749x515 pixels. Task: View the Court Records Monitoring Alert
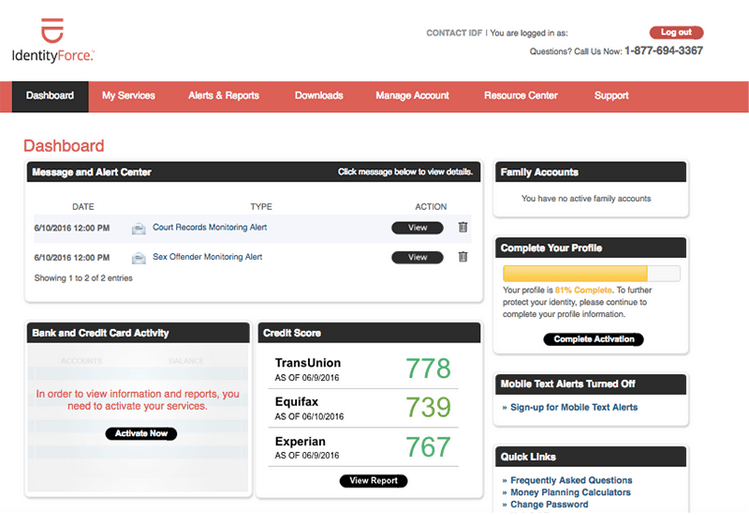pos(417,228)
